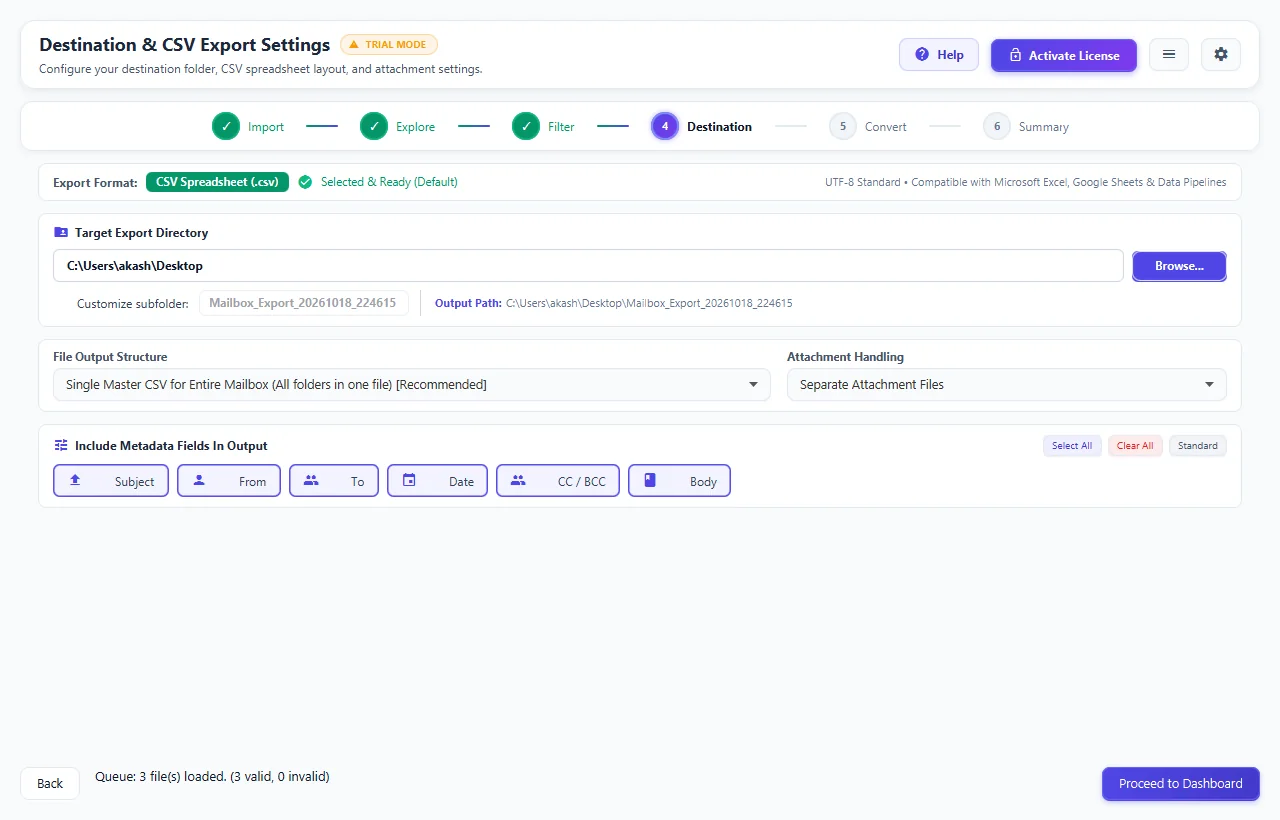This screenshot has height=820, width=1280.
Task: Click the TRIAL MODE badge
Action: (389, 44)
